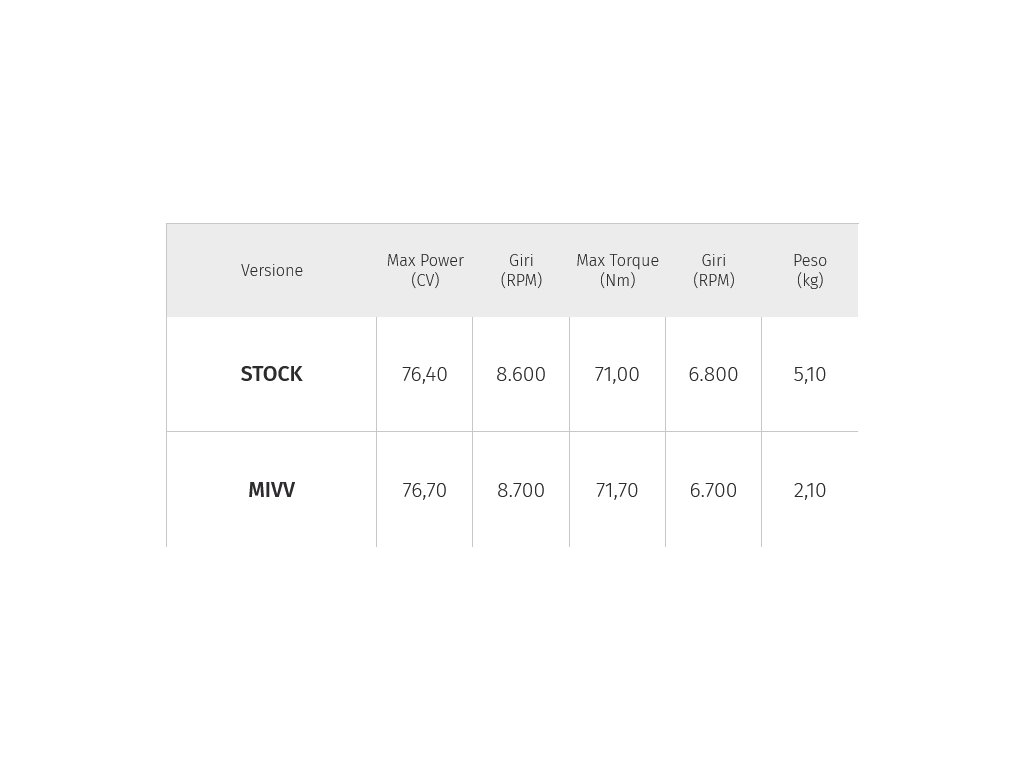The image size is (1024, 768).
Task: Select the 71,70 torque cell
Action: pyautogui.click(x=617, y=490)
